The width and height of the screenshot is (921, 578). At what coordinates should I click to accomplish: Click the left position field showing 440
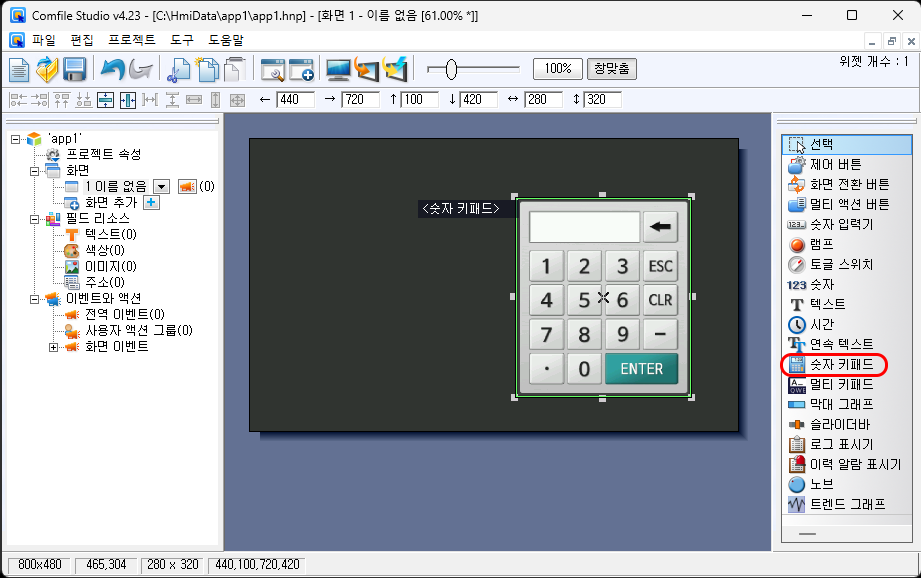pos(296,100)
